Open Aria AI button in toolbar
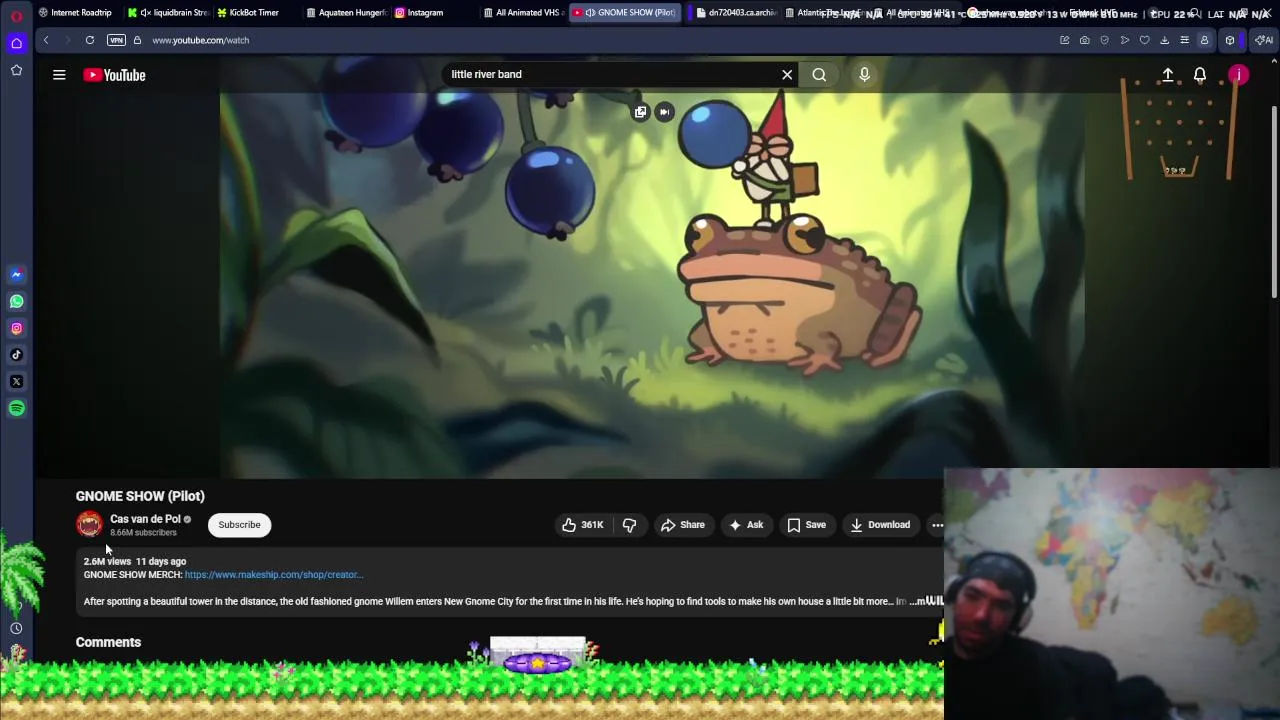Screen dimensions: 1280x720 coord(1264,40)
